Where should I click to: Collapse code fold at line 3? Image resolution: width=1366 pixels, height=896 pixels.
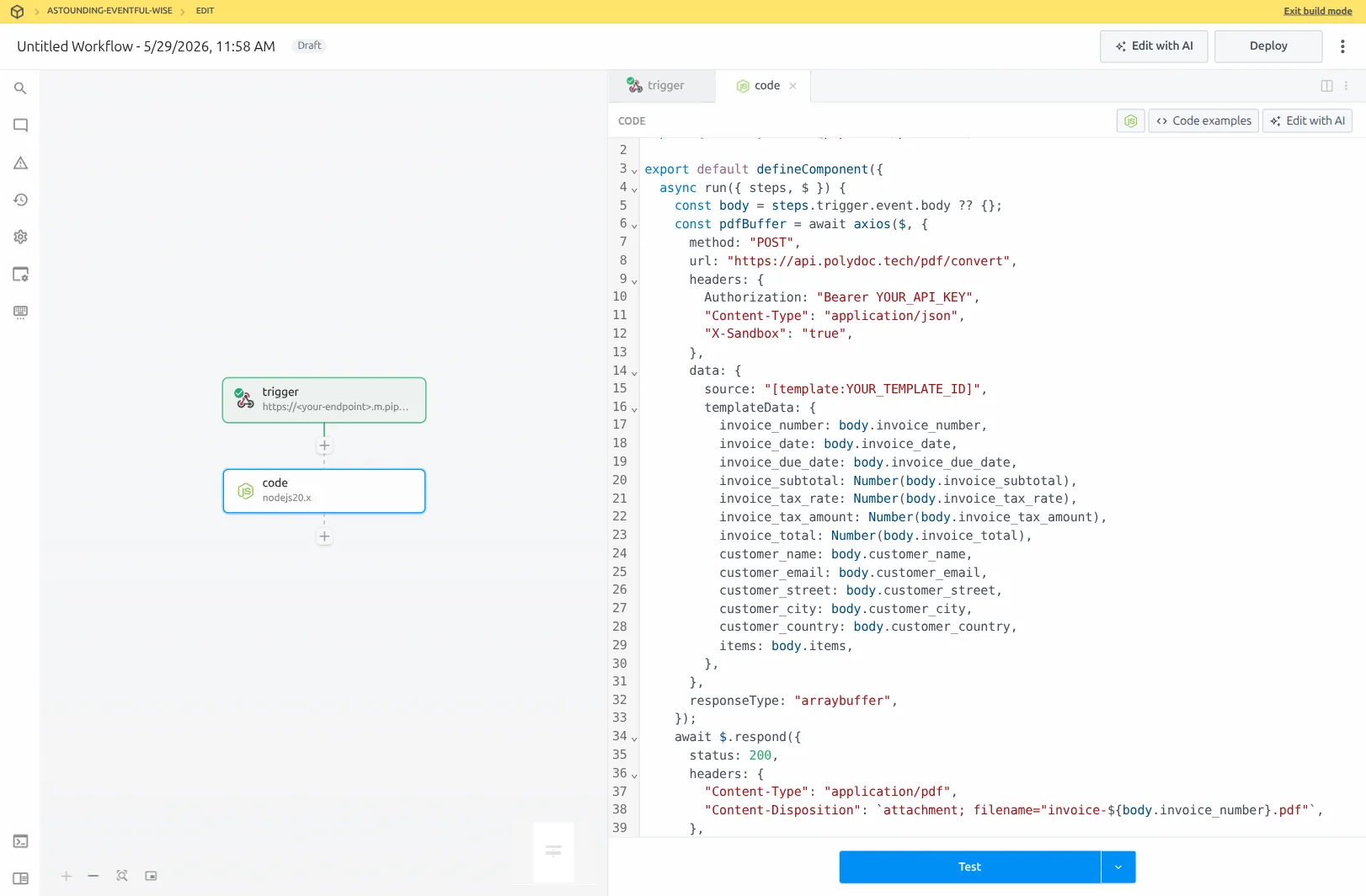pos(634,171)
